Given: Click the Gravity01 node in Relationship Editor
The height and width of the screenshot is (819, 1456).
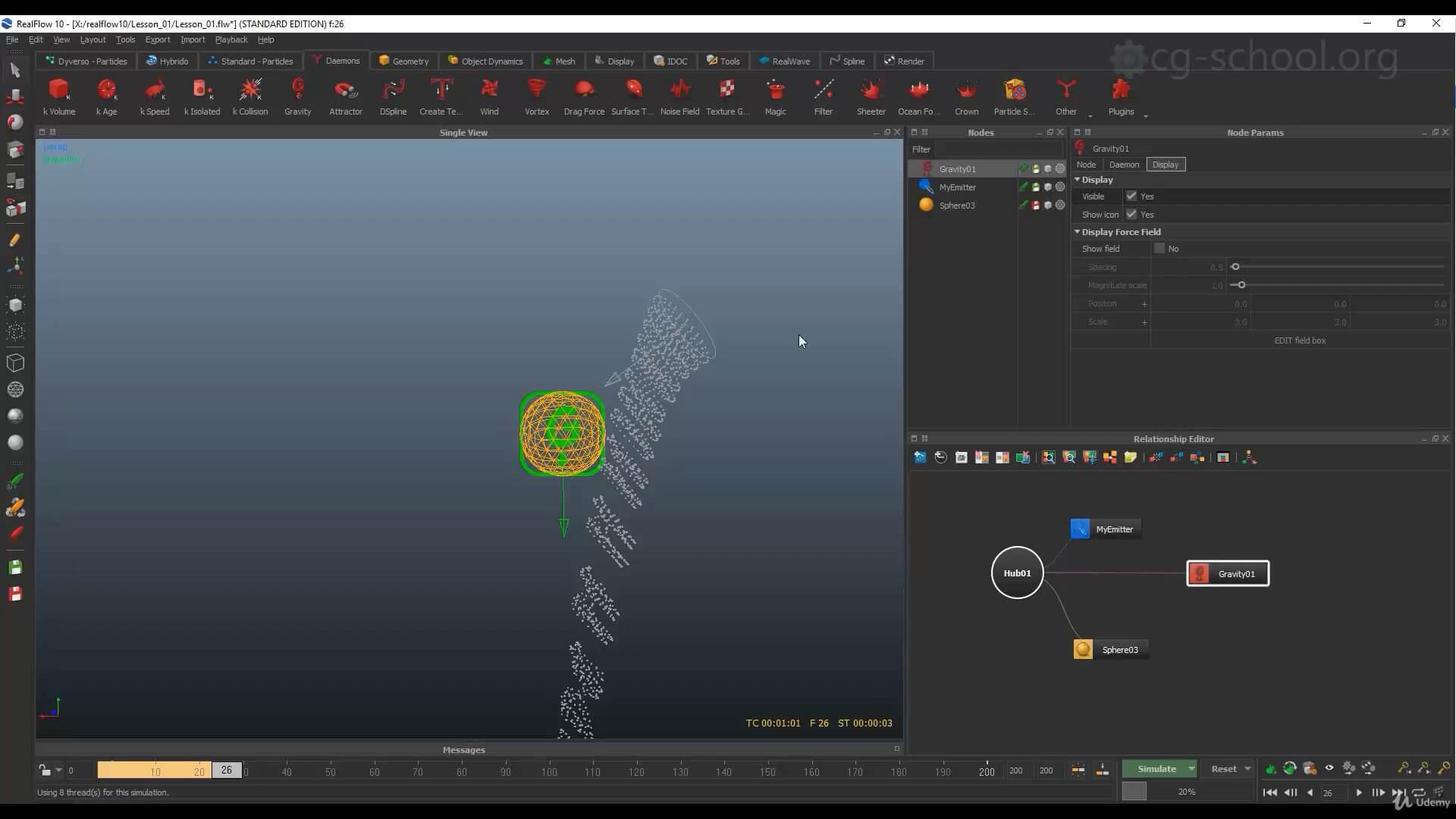Looking at the screenshot, I should (x=1228, y=574).
